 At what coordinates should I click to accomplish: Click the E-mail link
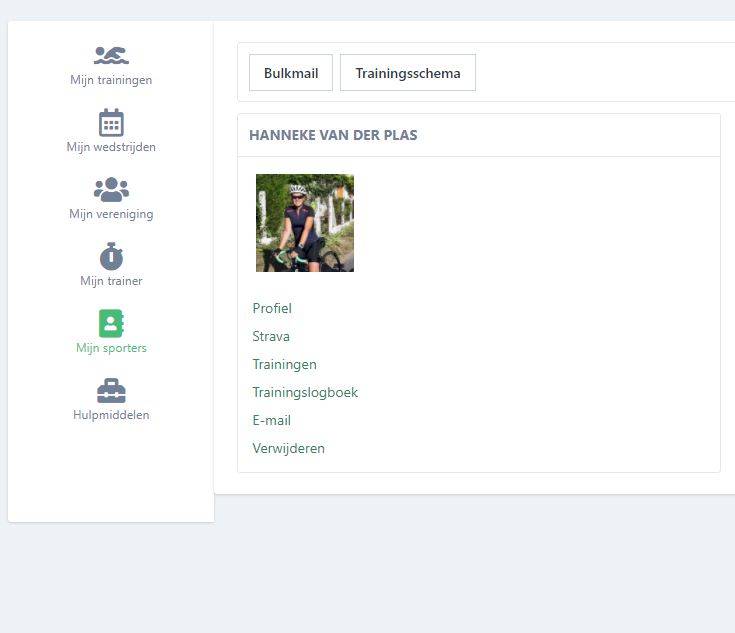(x=272, y=421)
